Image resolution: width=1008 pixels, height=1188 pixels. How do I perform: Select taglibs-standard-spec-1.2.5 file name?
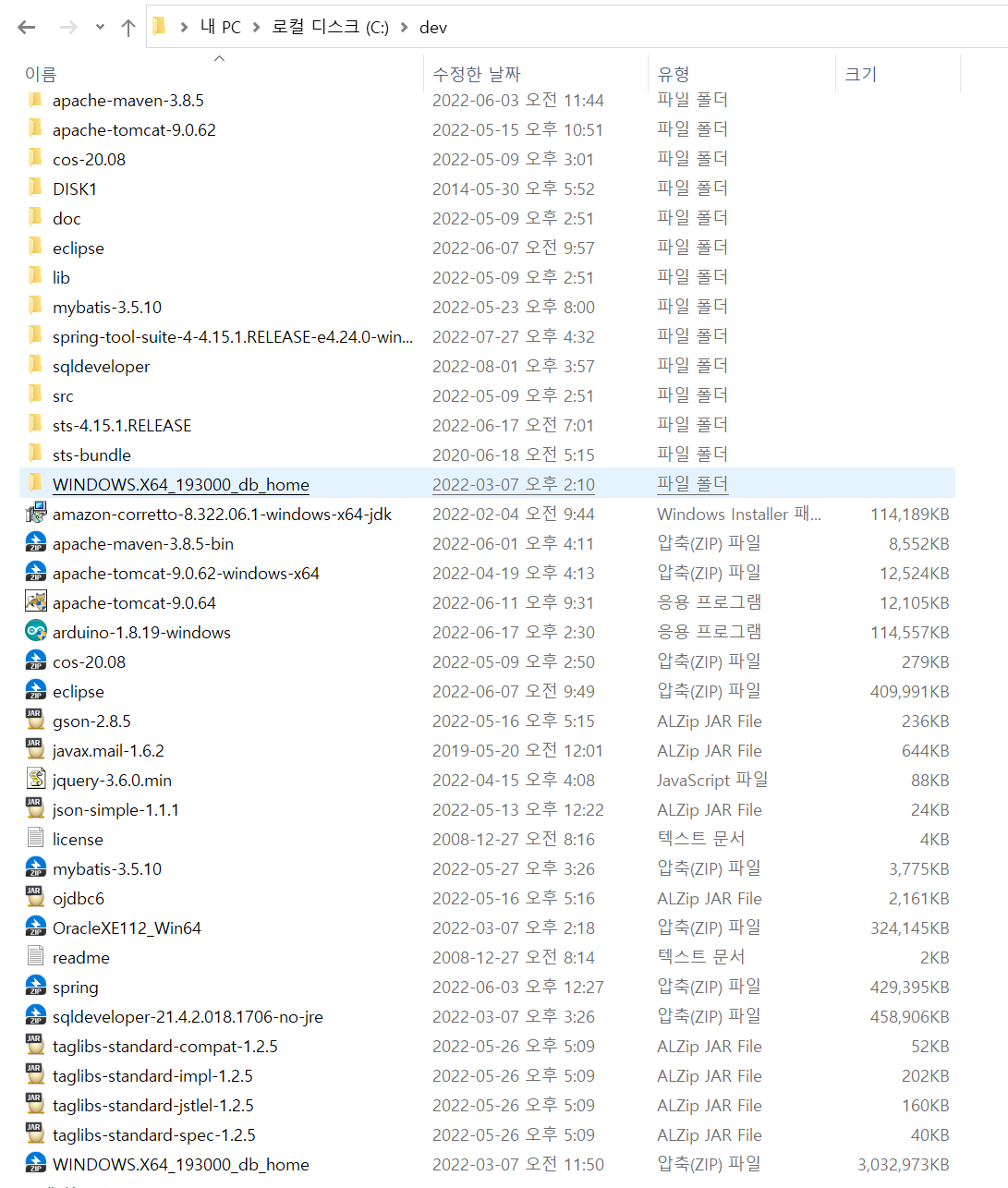coord(154,1135)
